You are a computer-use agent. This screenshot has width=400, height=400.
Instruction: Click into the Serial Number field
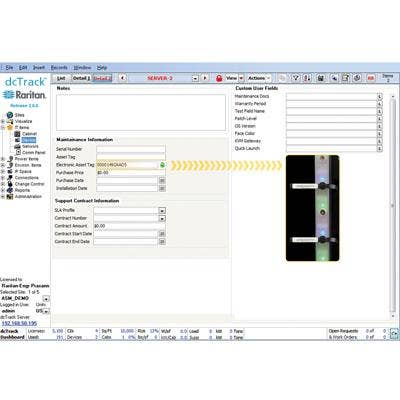tap(131, 149)
